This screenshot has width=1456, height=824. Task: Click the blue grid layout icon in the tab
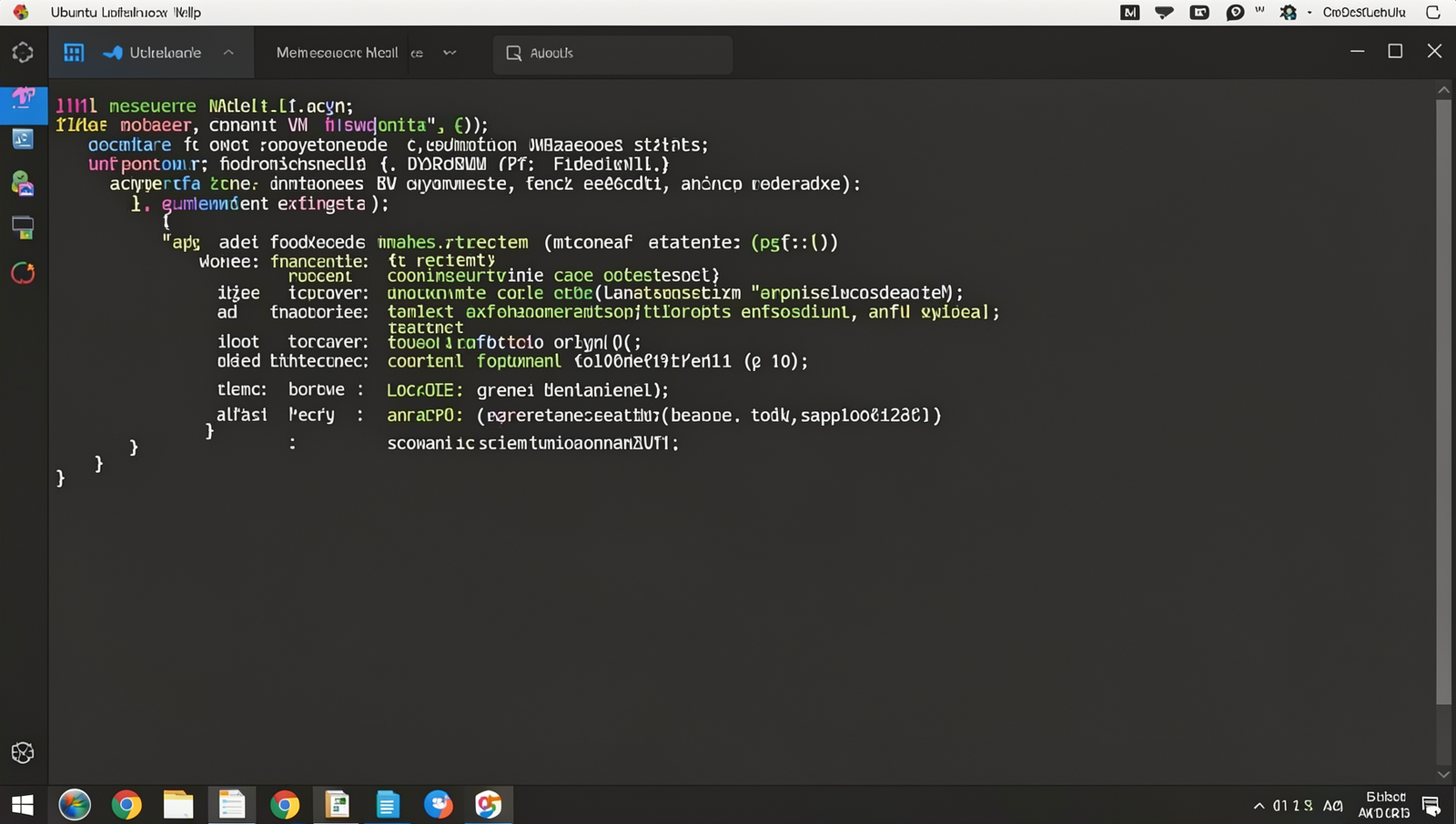[x=74, y=53]
